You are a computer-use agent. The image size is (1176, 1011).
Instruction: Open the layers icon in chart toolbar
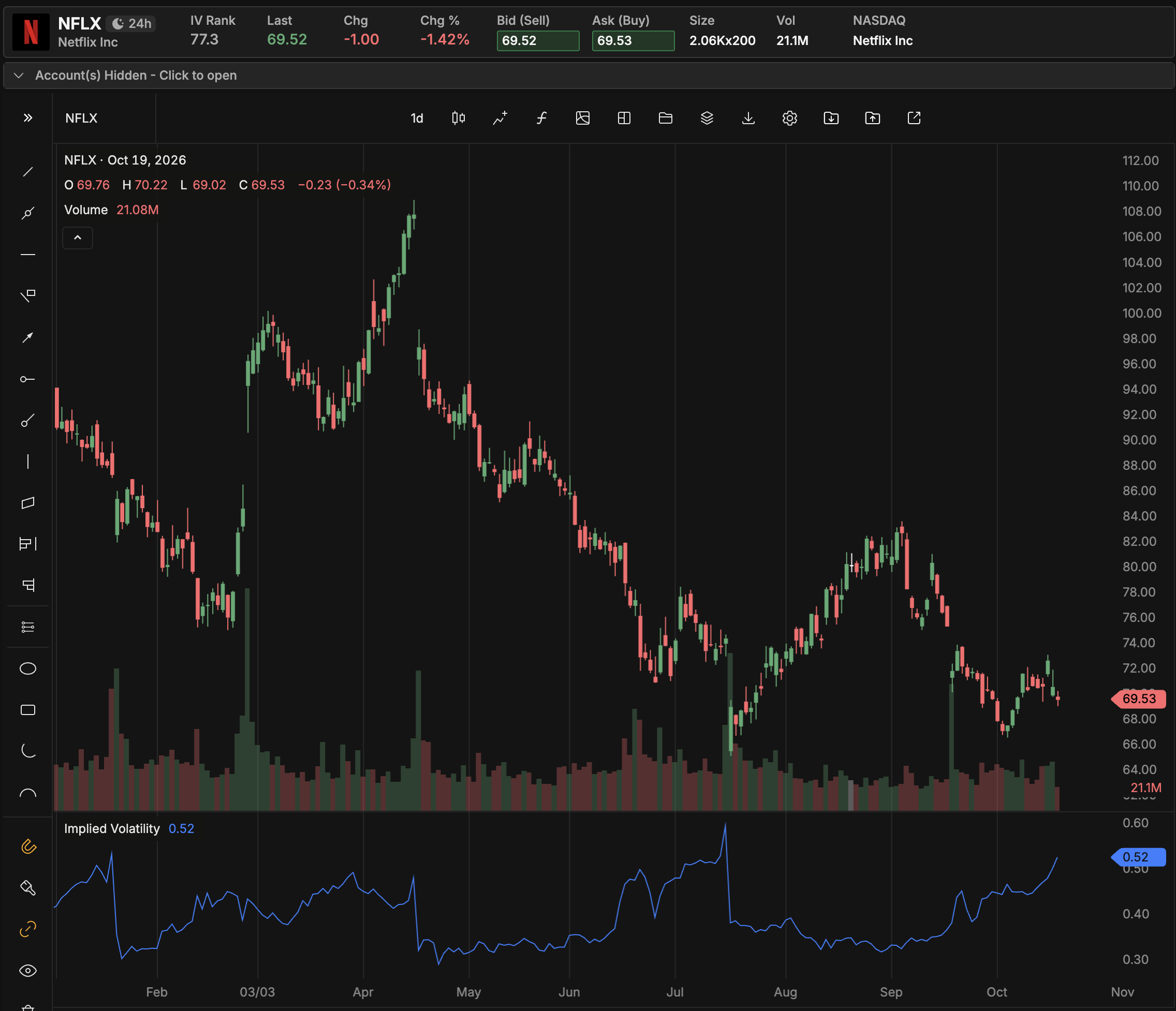click(707, 118)
